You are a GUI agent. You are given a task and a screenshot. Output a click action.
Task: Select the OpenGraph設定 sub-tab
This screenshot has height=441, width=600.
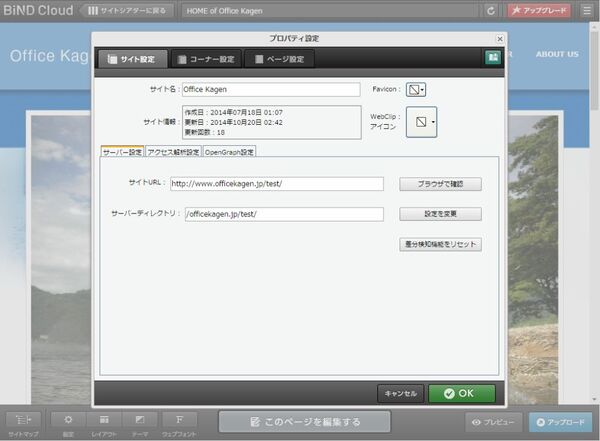(x=229, y=152)
